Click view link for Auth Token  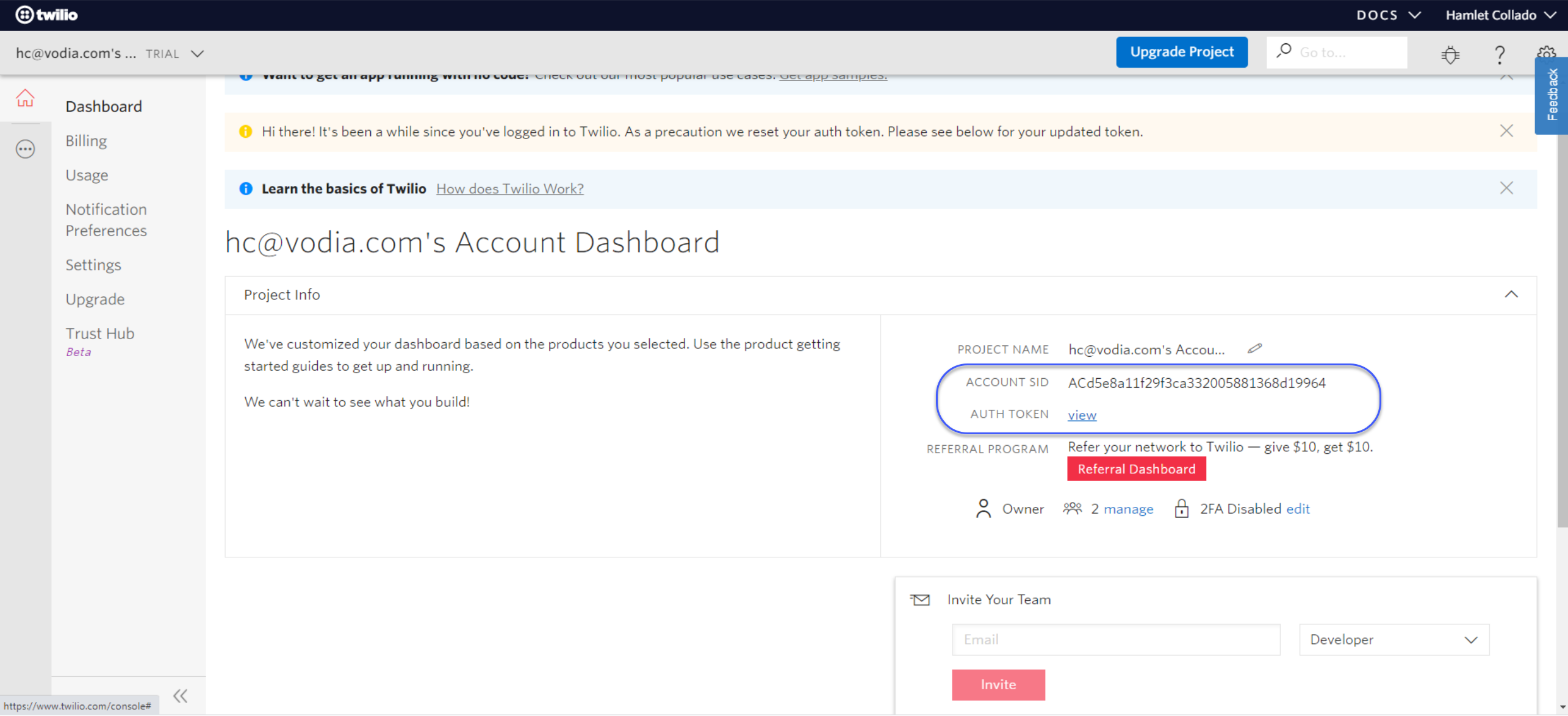[1082, 415]
